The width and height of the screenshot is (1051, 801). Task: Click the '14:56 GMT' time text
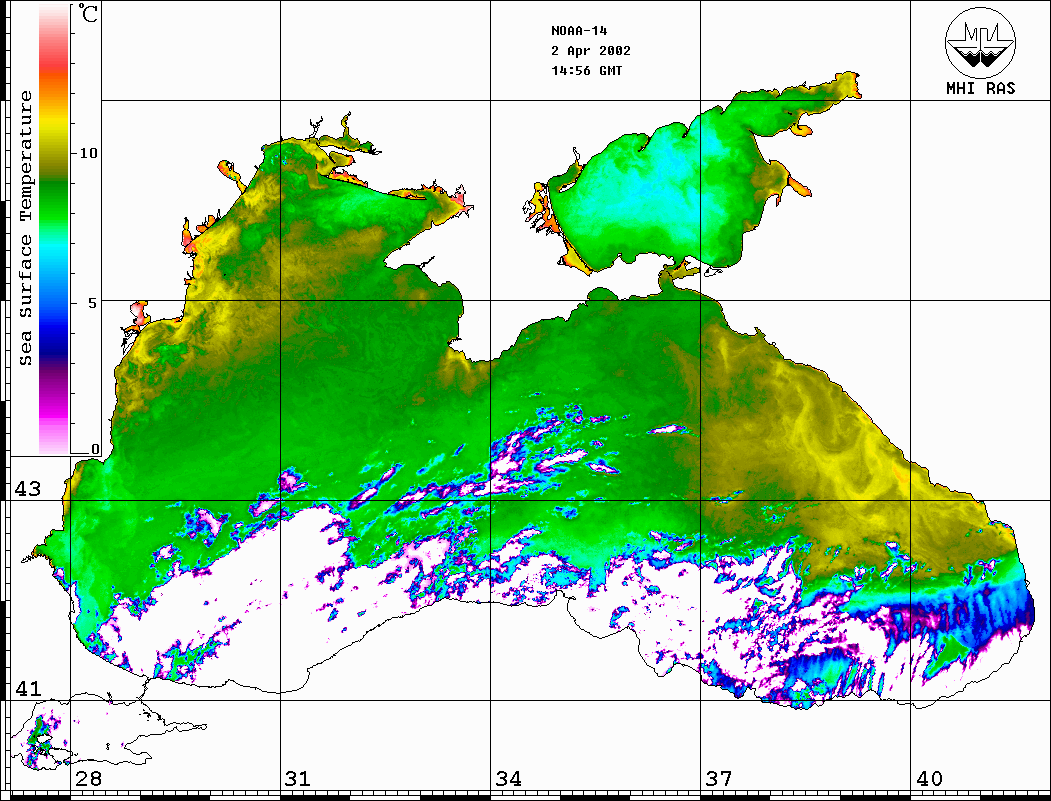pos(586,70)
